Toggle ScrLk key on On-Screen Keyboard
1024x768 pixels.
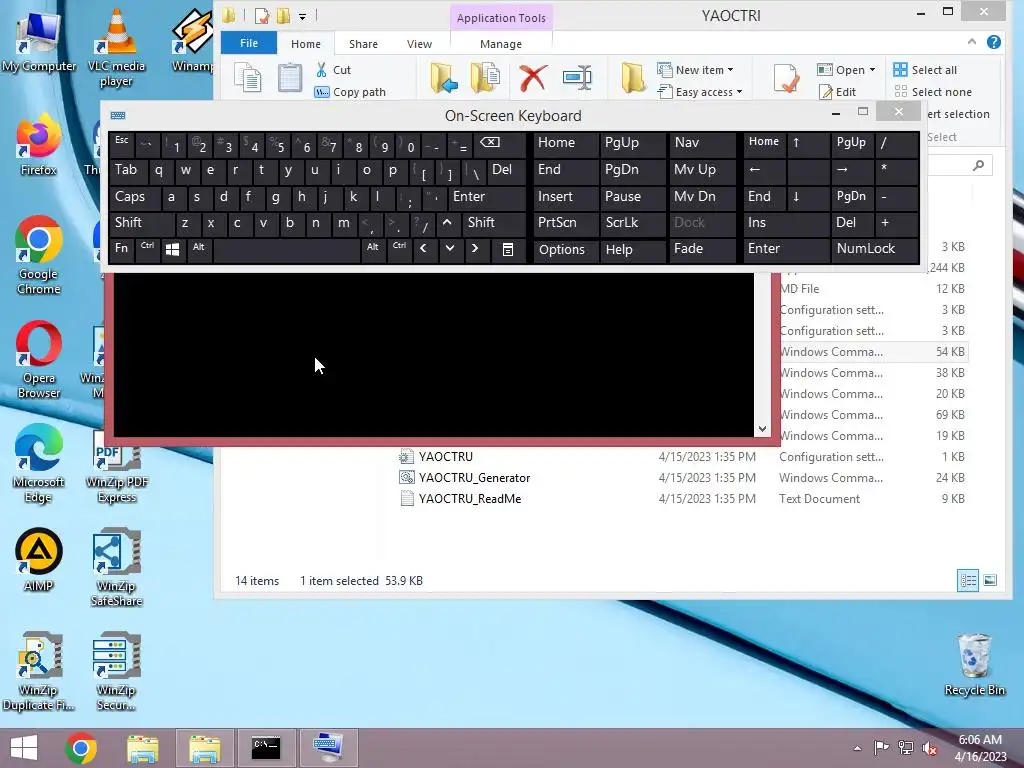(631, 223)
